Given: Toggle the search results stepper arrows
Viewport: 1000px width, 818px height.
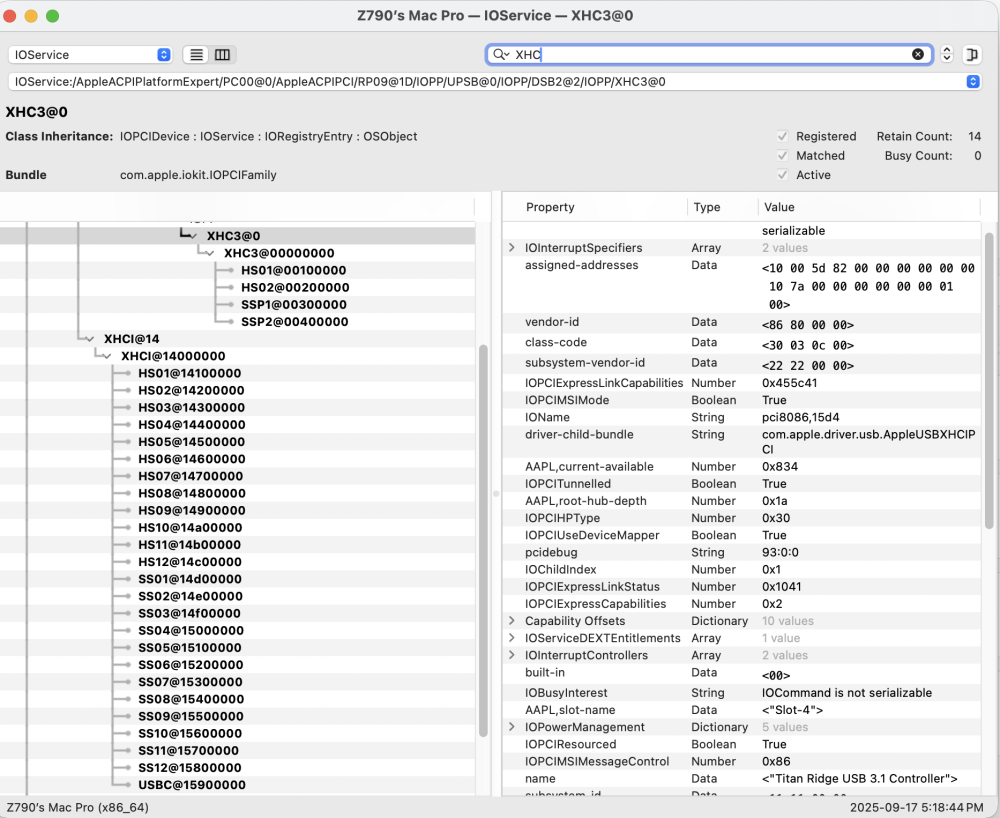Looking at the screenshot, I should point(947,54).
